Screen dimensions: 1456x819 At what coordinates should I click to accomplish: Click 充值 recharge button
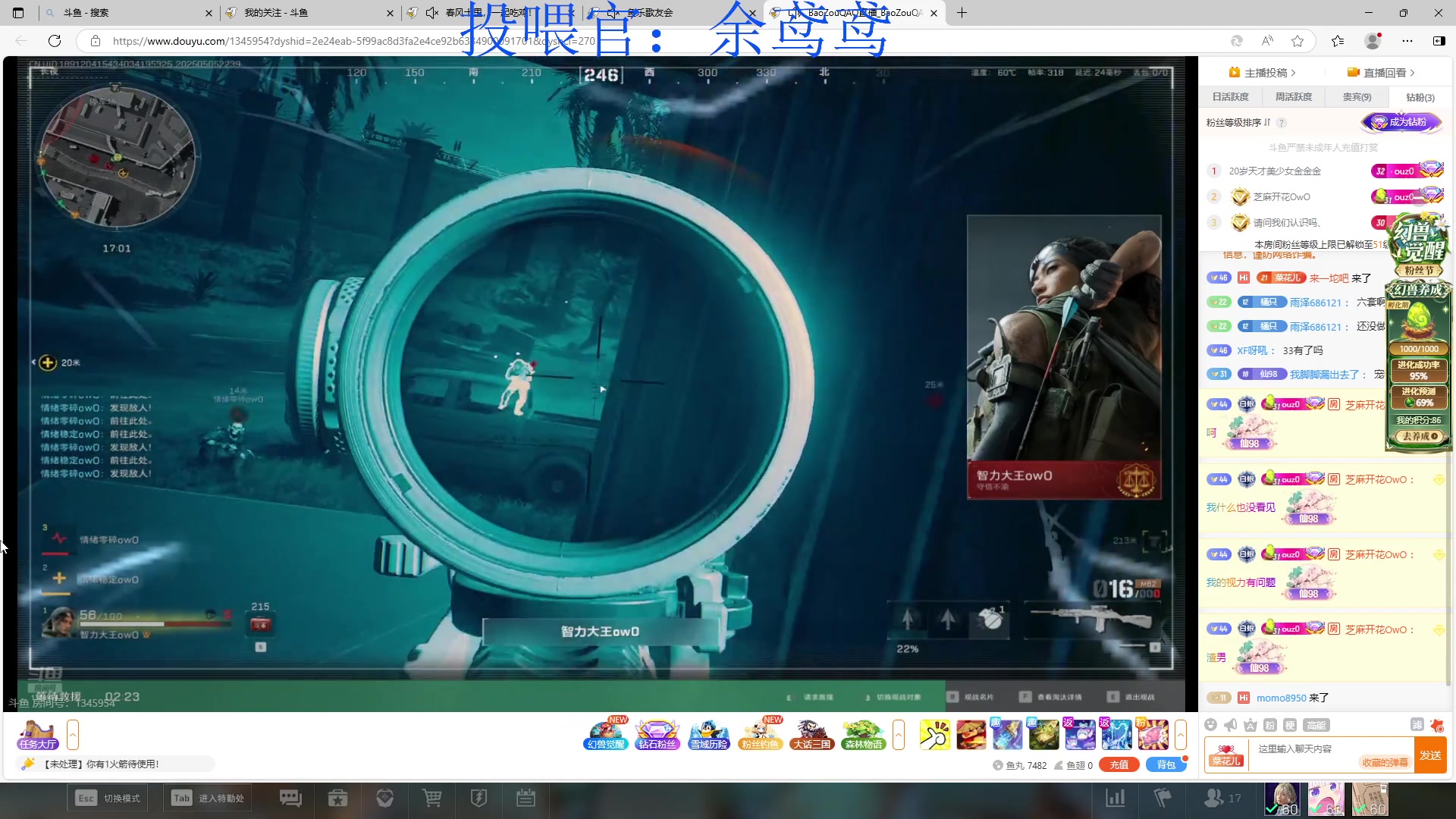[1119, 765]
